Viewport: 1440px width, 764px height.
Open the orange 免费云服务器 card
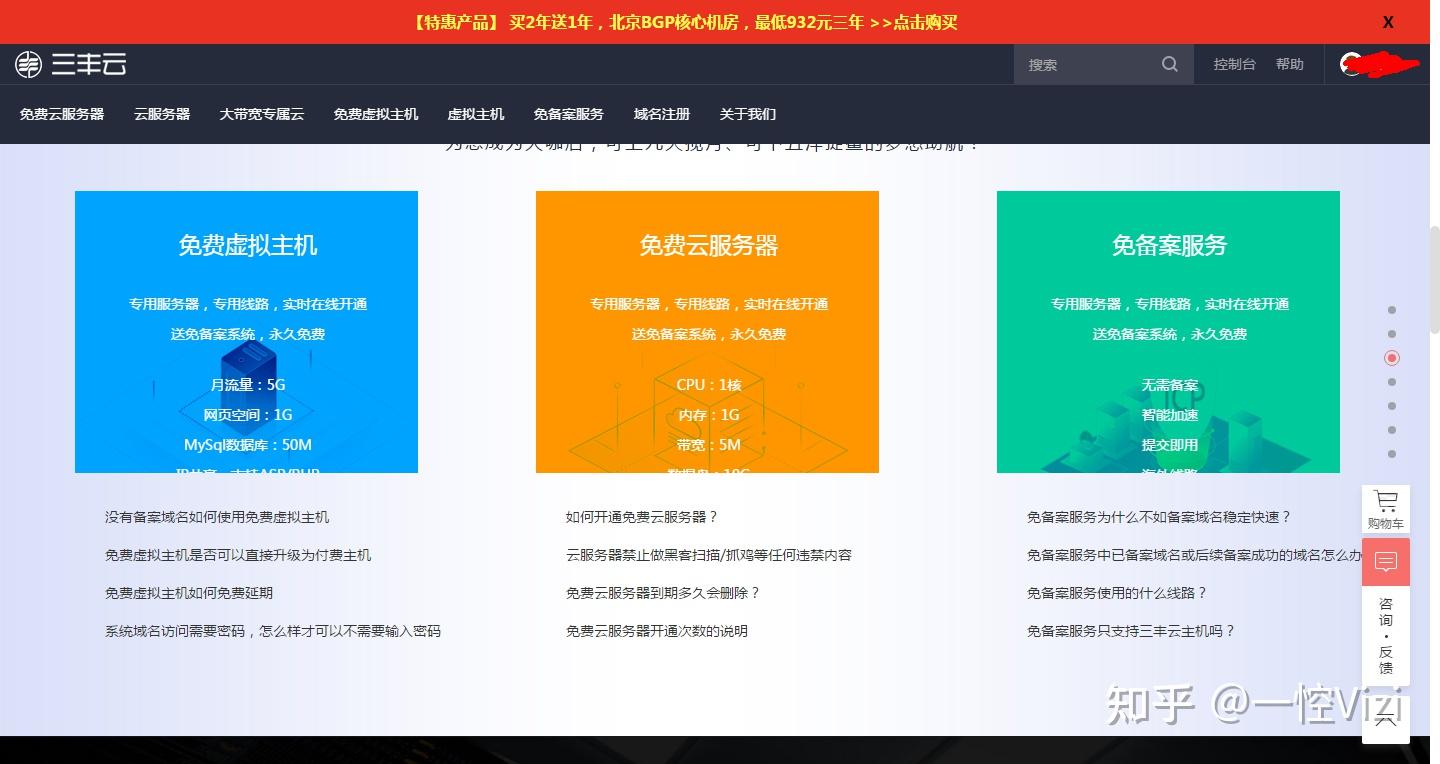[707, 332]
